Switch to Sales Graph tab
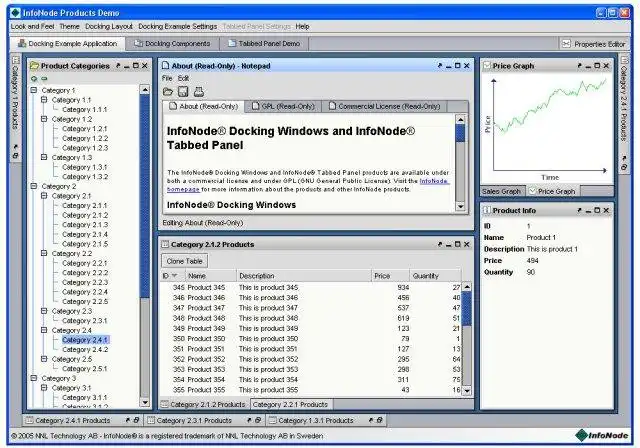 [x=501, y=191]
